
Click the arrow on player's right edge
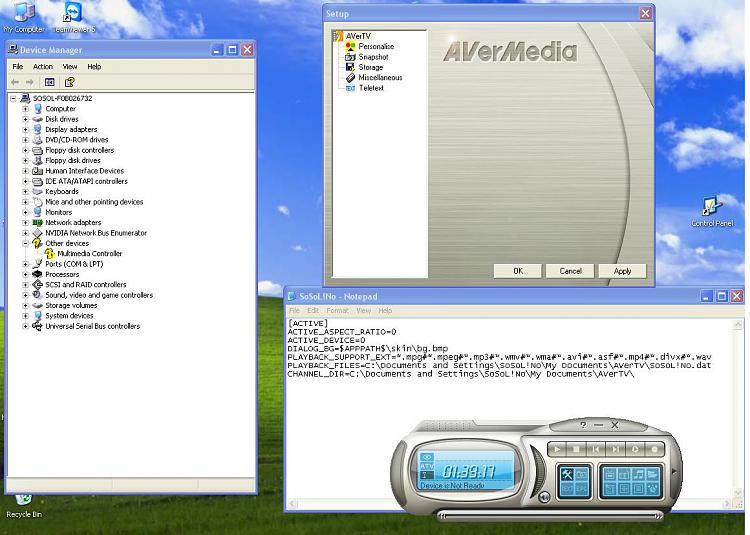(674, 472)
